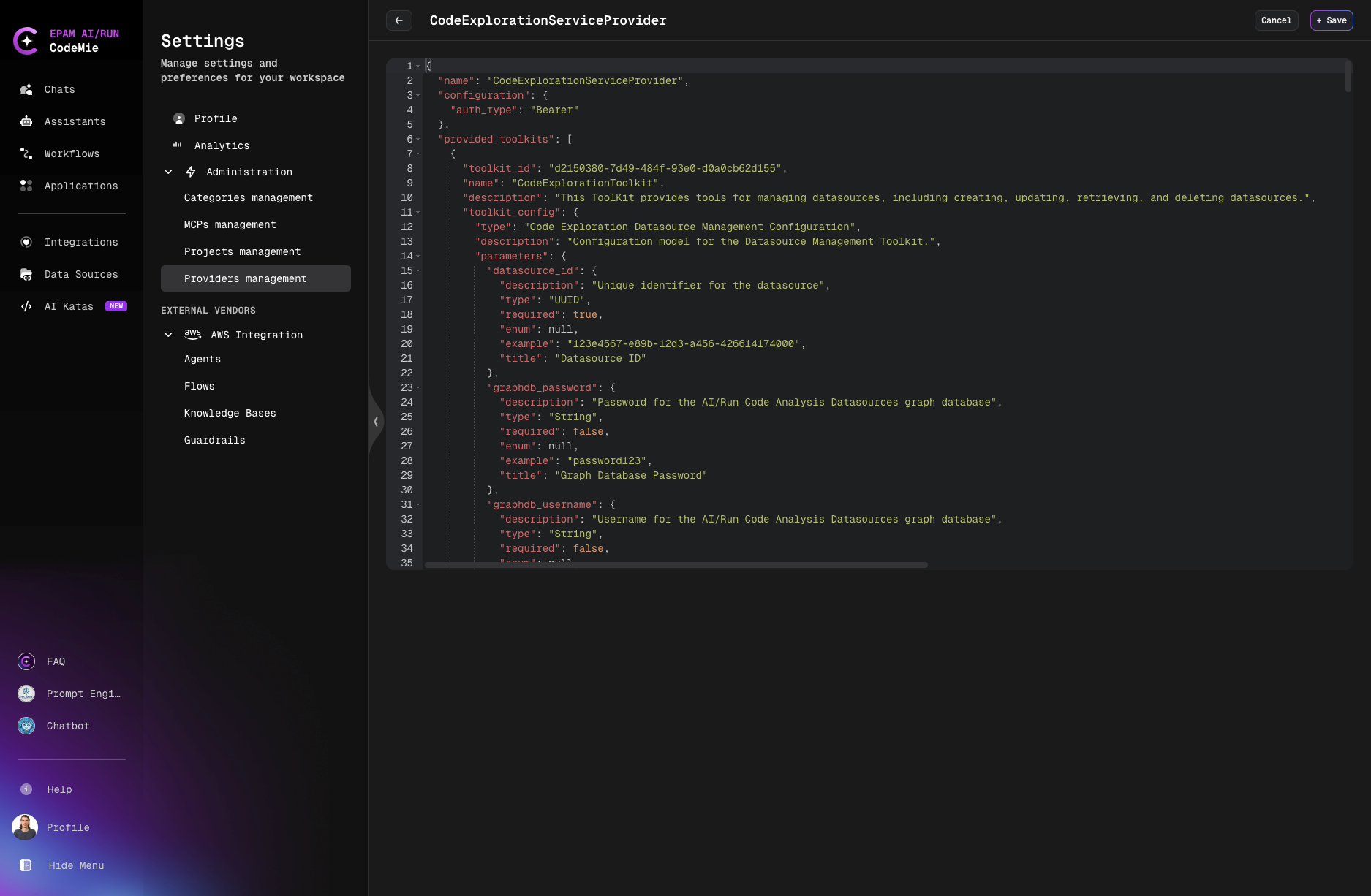Open the Integrations section

tap(80, 242)
